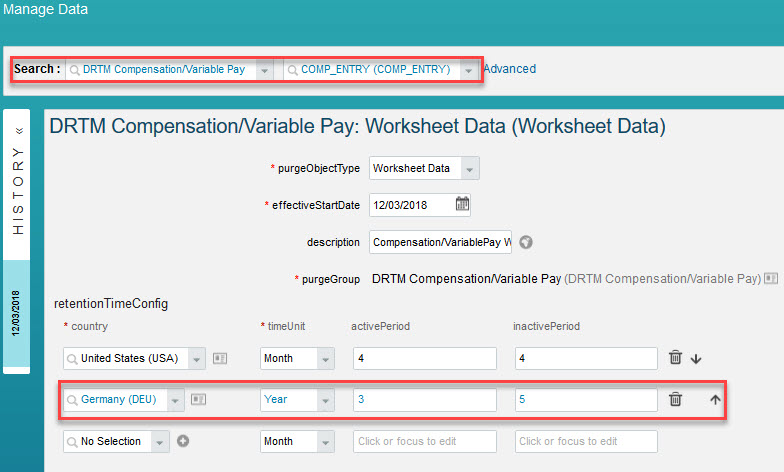The width and height of the screenshot is (784, 472).
Task: Edit activePeriod value 4 for United States
Action: point(424,358)
